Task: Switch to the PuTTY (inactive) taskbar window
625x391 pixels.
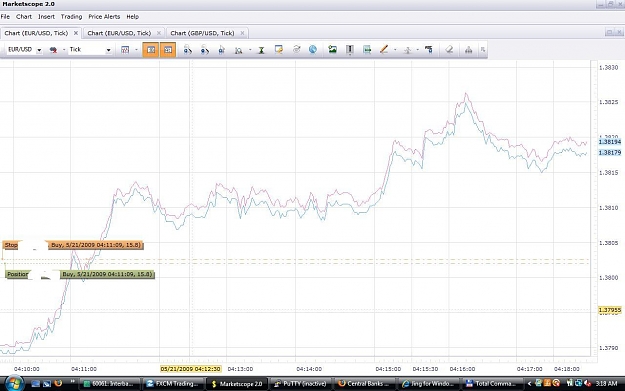Action: pyautogui.click(x=301, y=384)
